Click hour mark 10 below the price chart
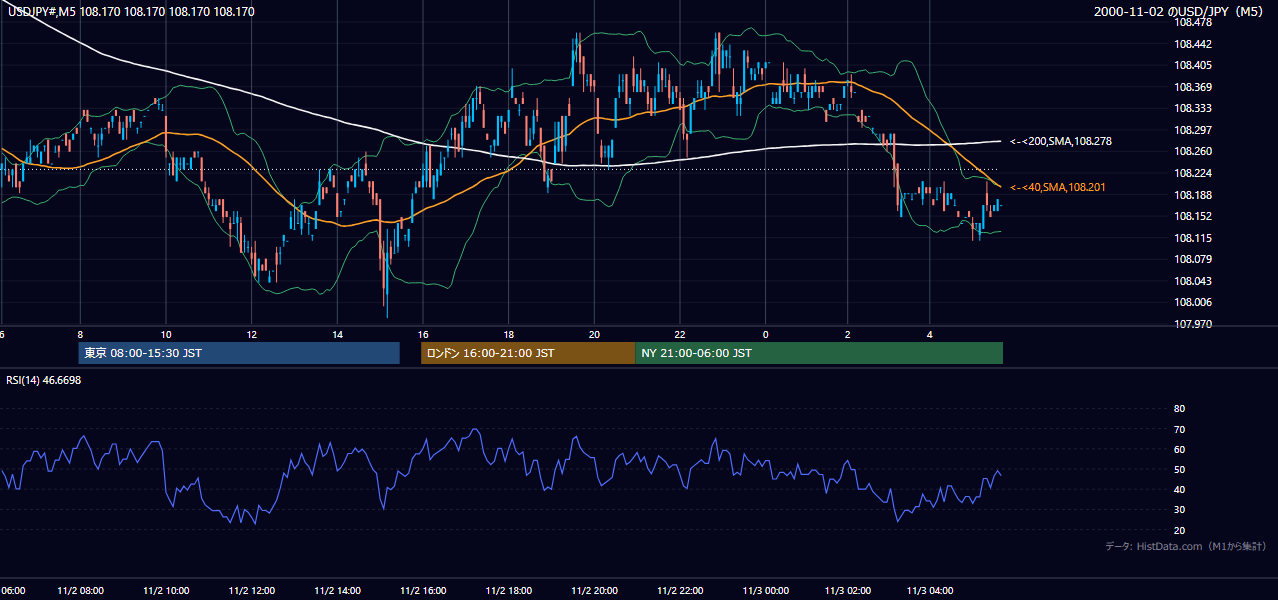 [166, 334]
